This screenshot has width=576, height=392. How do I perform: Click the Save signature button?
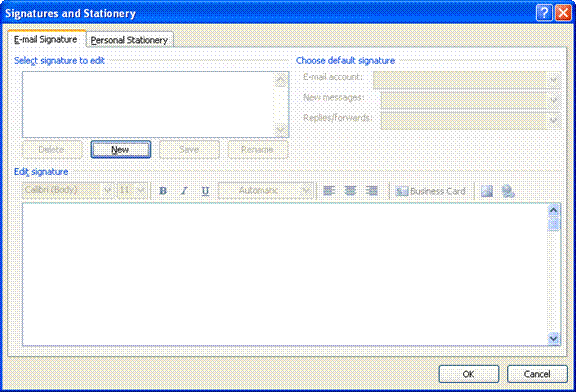point(189,150)
